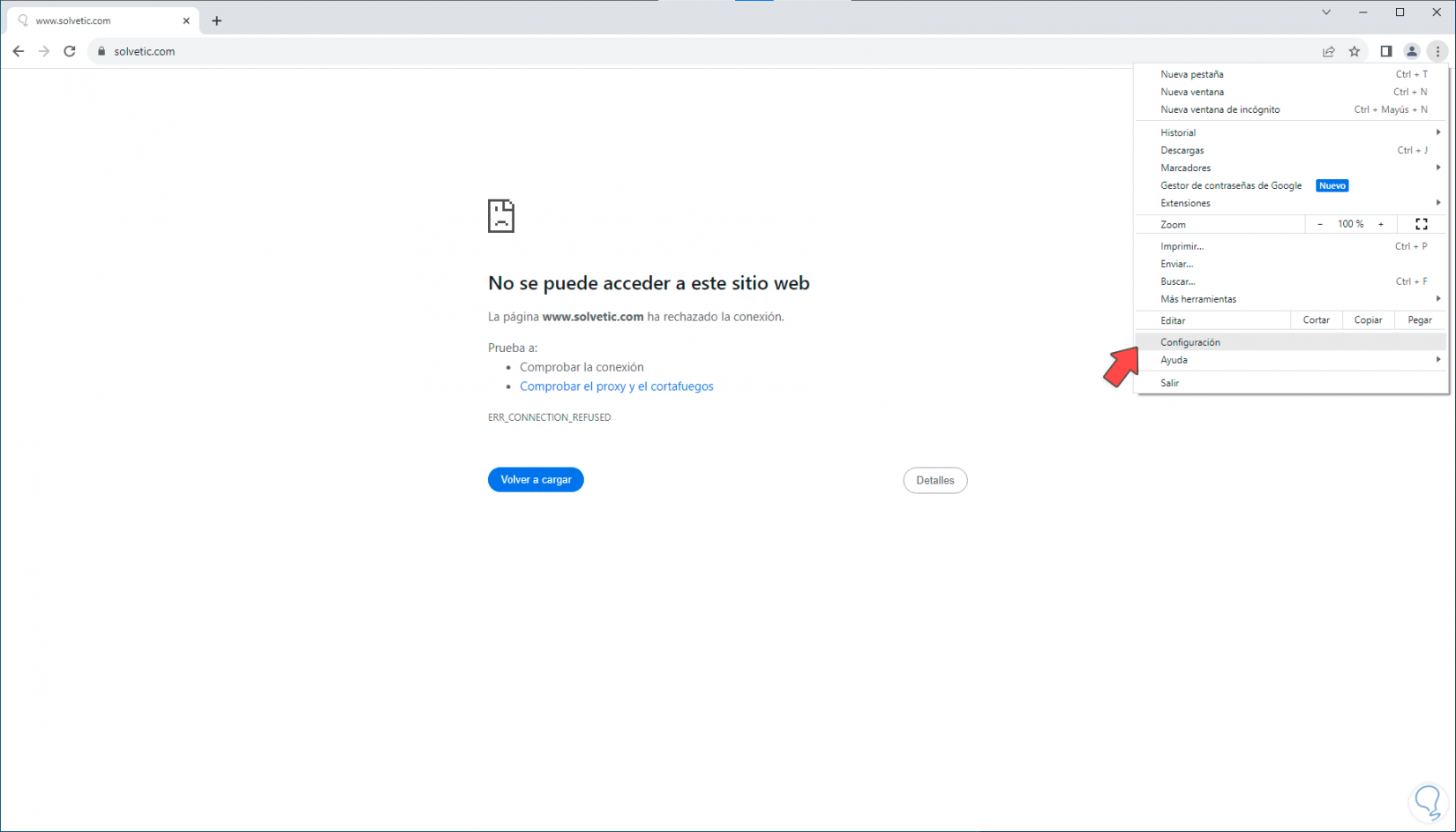Increase zoom with the plus button

(x=1381, y=224)
